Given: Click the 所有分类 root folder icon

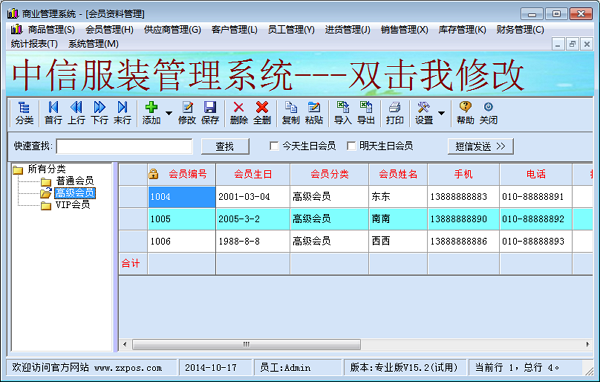Looking at the screenshot, I should [18, 170].
